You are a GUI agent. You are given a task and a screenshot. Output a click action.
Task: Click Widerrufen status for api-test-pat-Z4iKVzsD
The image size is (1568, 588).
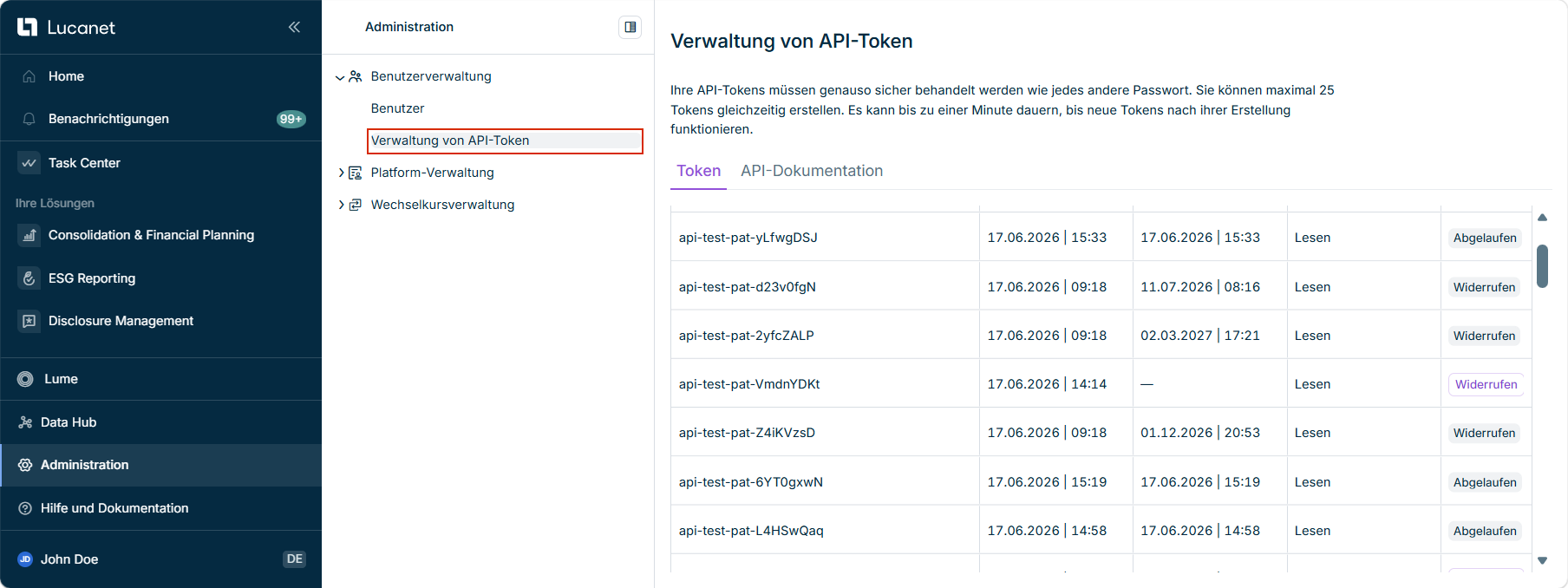tap(1484, 433)
